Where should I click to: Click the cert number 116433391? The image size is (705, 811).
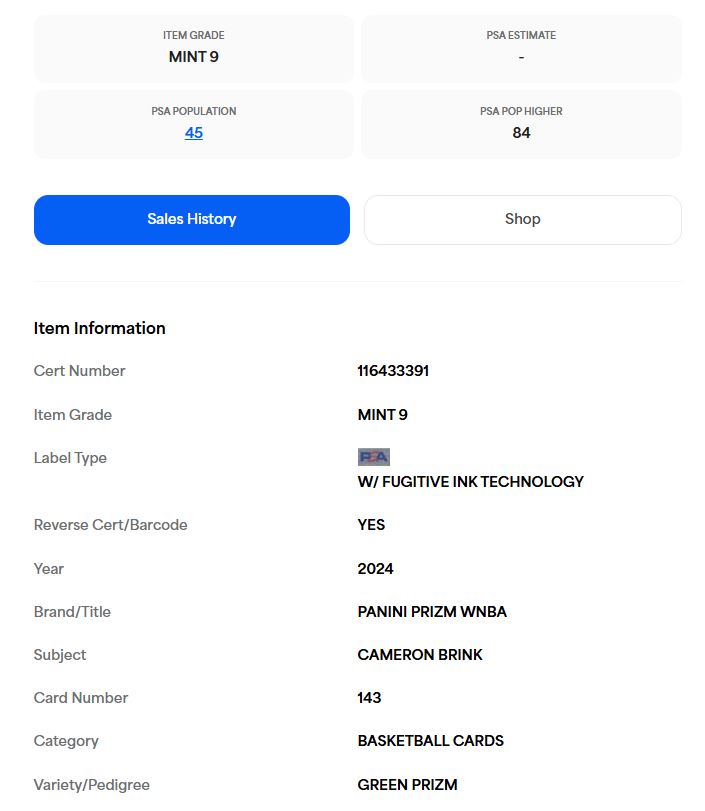[x=393, y=371]
